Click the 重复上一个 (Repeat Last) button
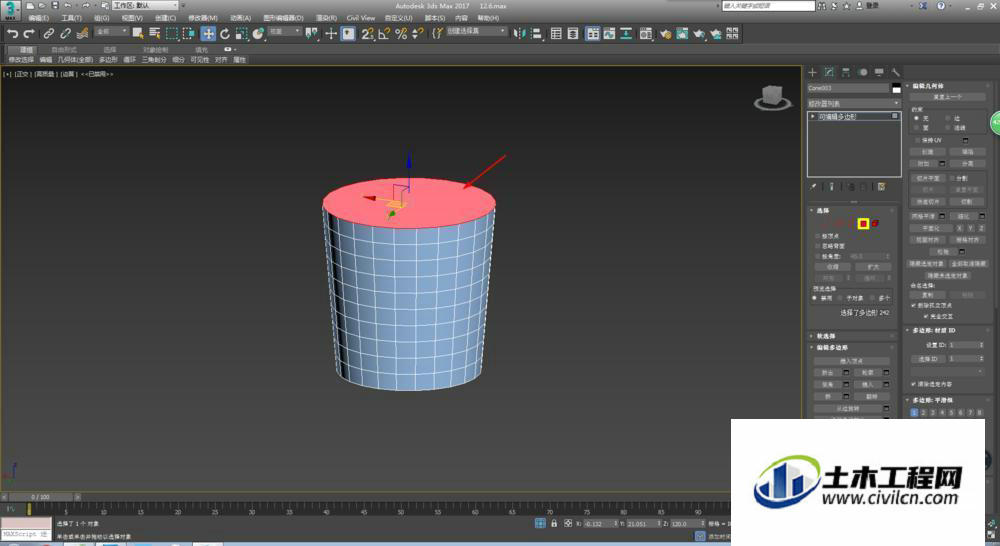This screenshot has width=1000, height=546. pos(948,97)
